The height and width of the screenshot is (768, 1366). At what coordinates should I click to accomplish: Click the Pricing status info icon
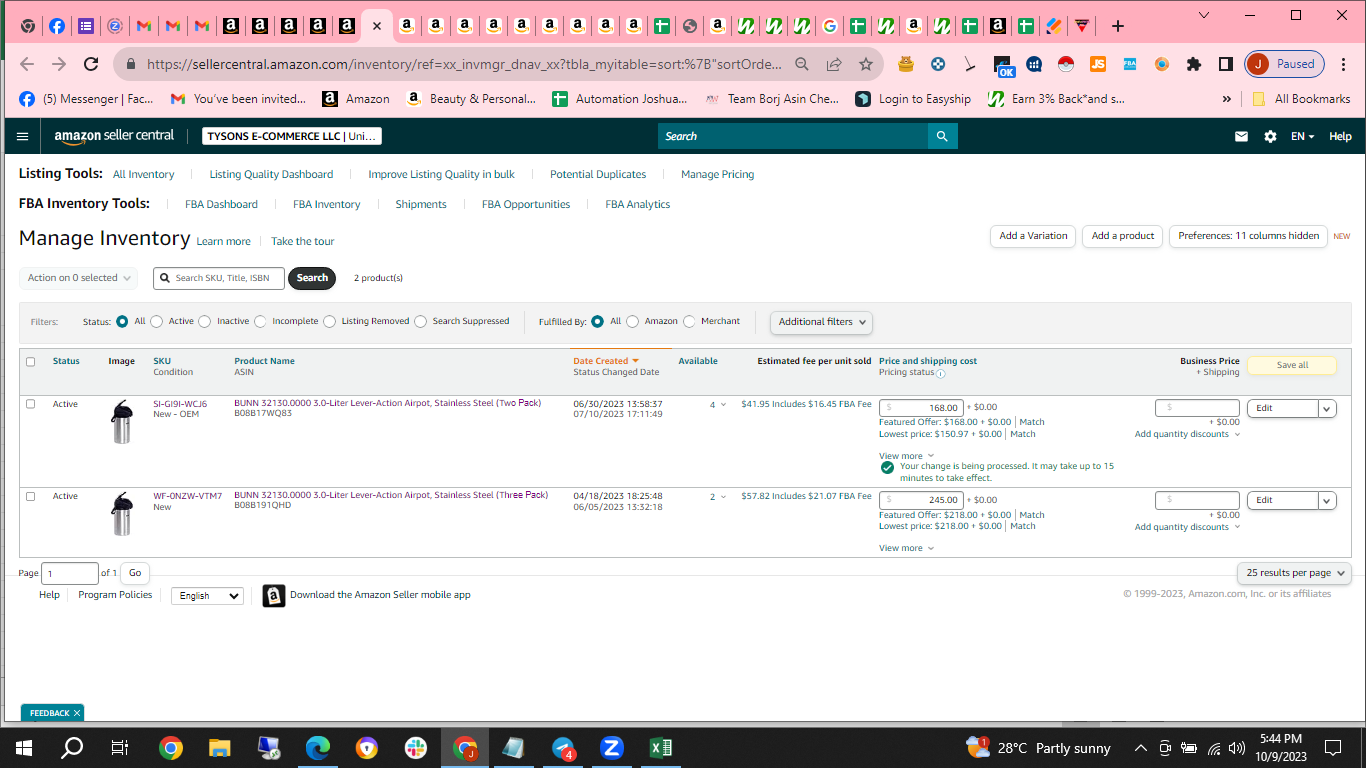[941, 374]
